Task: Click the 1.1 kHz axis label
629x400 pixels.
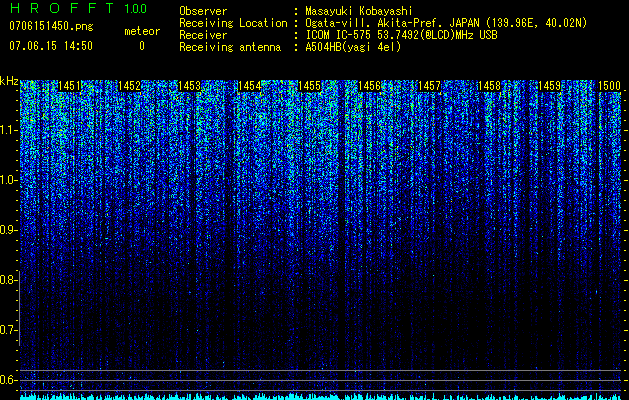Action: click(8, 130)
